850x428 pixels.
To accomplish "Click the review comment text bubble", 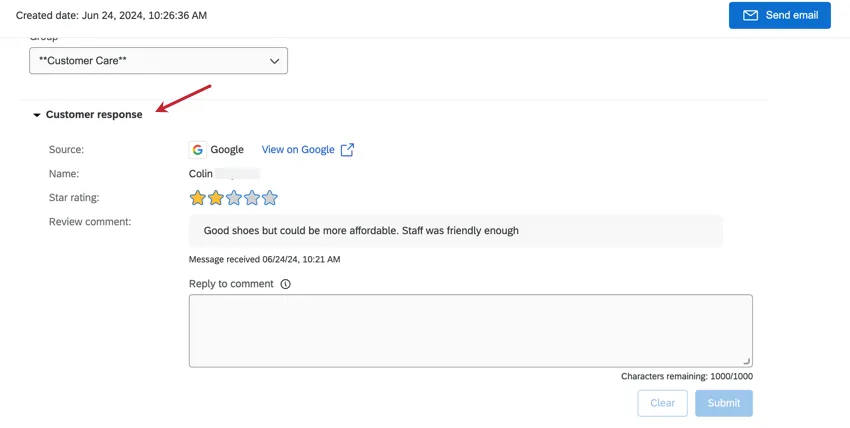I will [x=455, y=231].
